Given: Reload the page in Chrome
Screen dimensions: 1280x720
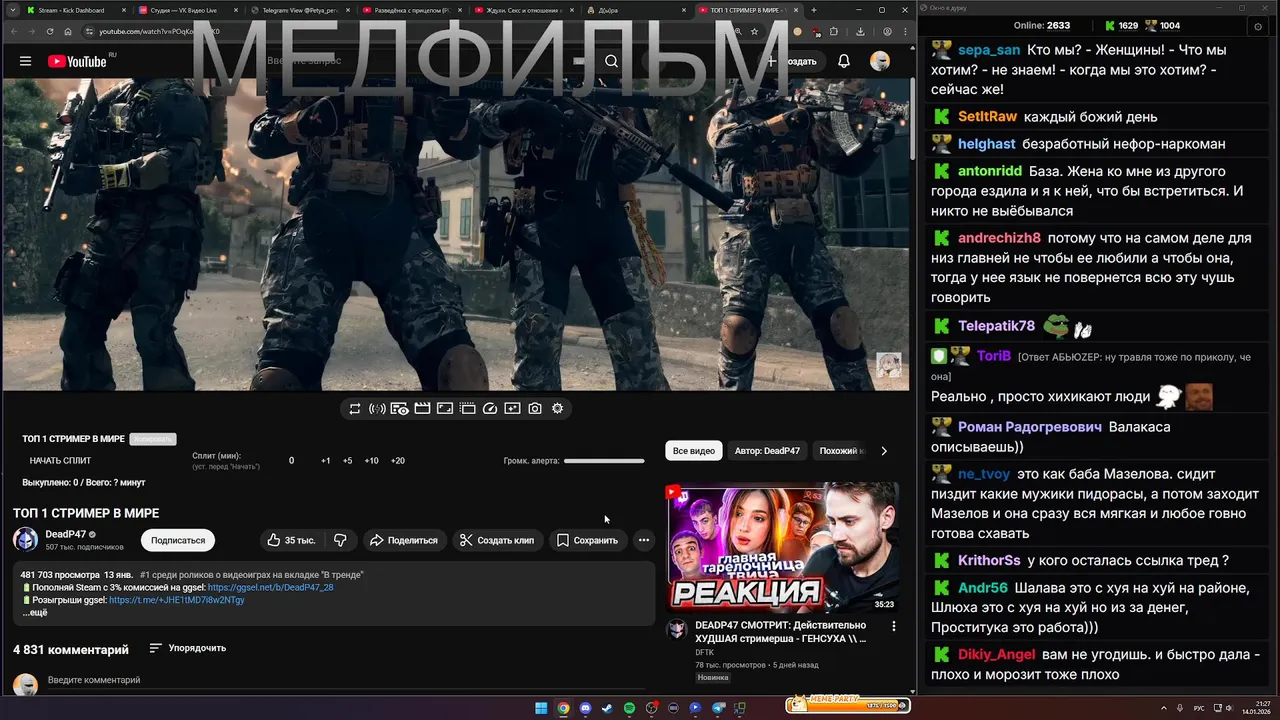Looking at the screenshot, I should (51, 32).
